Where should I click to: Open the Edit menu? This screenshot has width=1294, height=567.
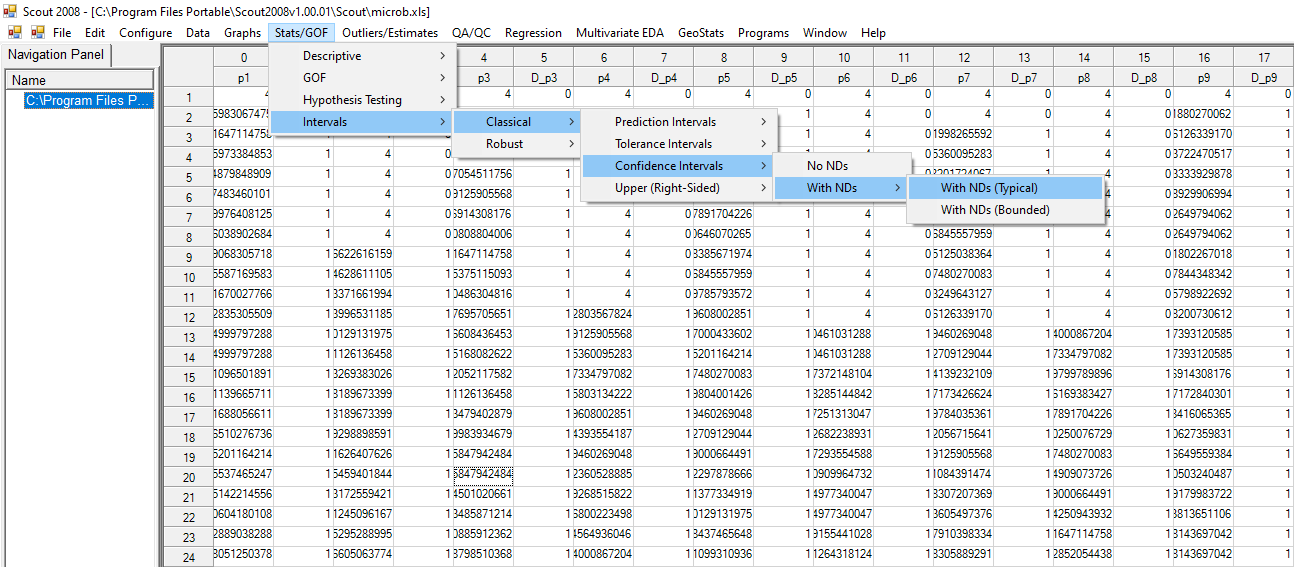[x=95, y=33]
